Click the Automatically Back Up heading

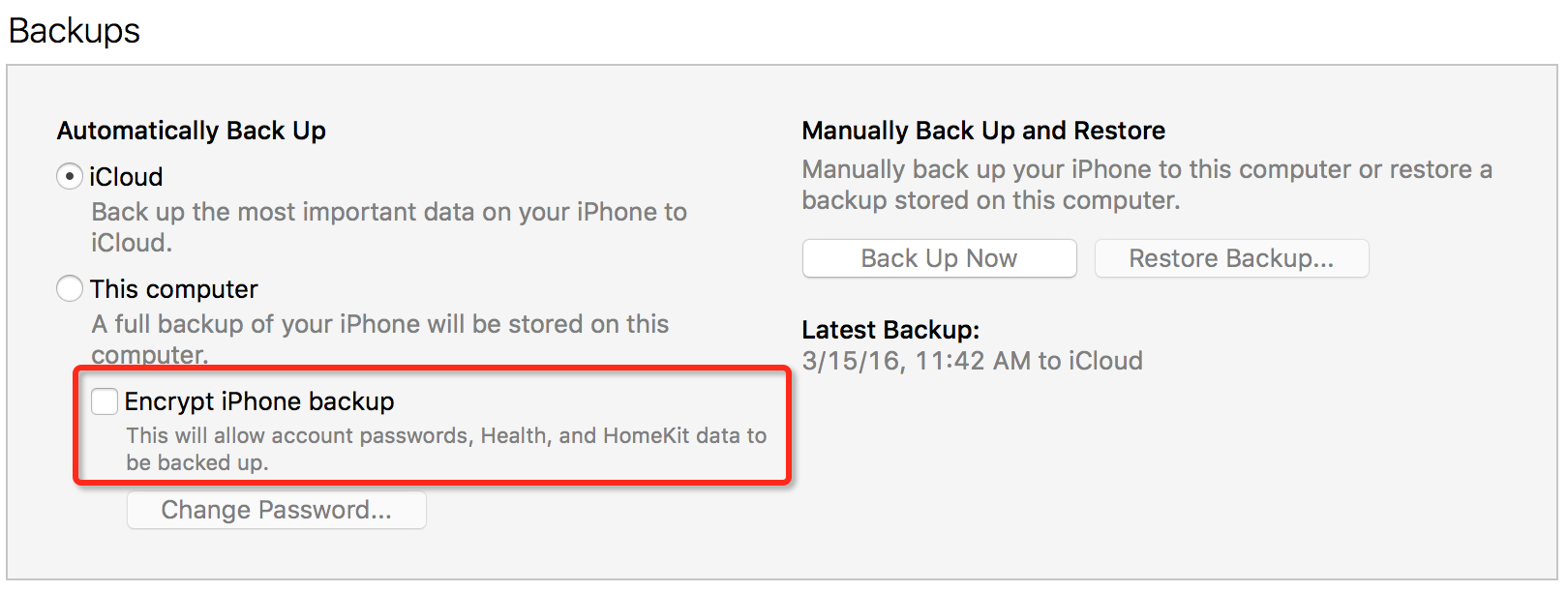192,131
